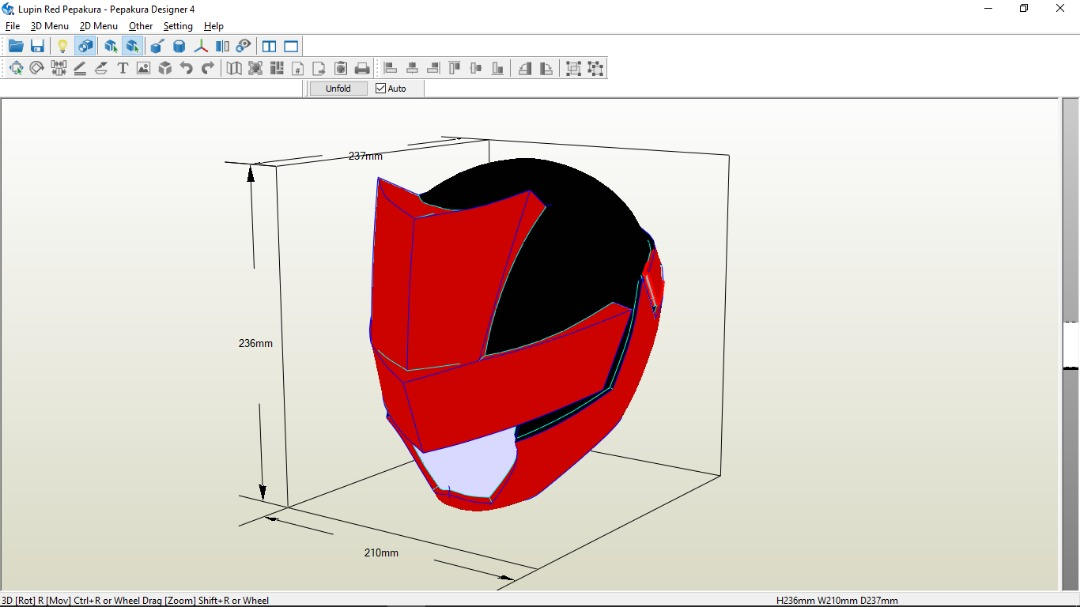This screenshot has height=607, width=1080.
Task: Redo the last action
Action: point(208,68)
